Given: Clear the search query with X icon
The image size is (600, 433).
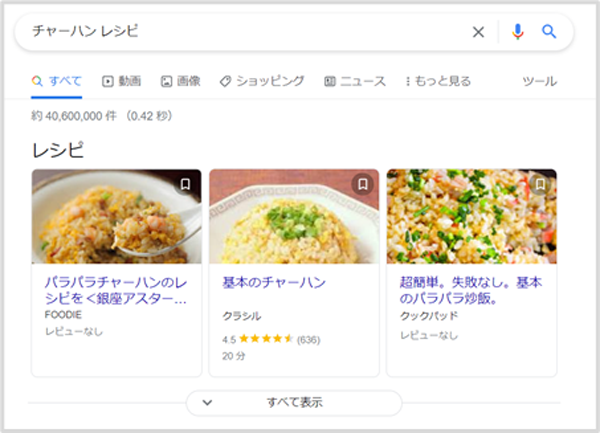Looking at the screenshot, I should coord(478,32).
